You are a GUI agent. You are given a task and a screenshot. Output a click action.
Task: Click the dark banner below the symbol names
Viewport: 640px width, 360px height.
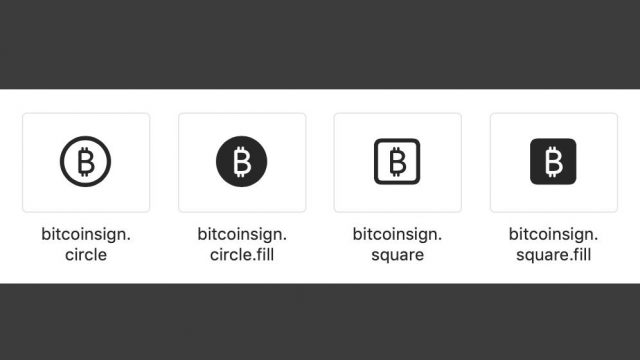320,322
